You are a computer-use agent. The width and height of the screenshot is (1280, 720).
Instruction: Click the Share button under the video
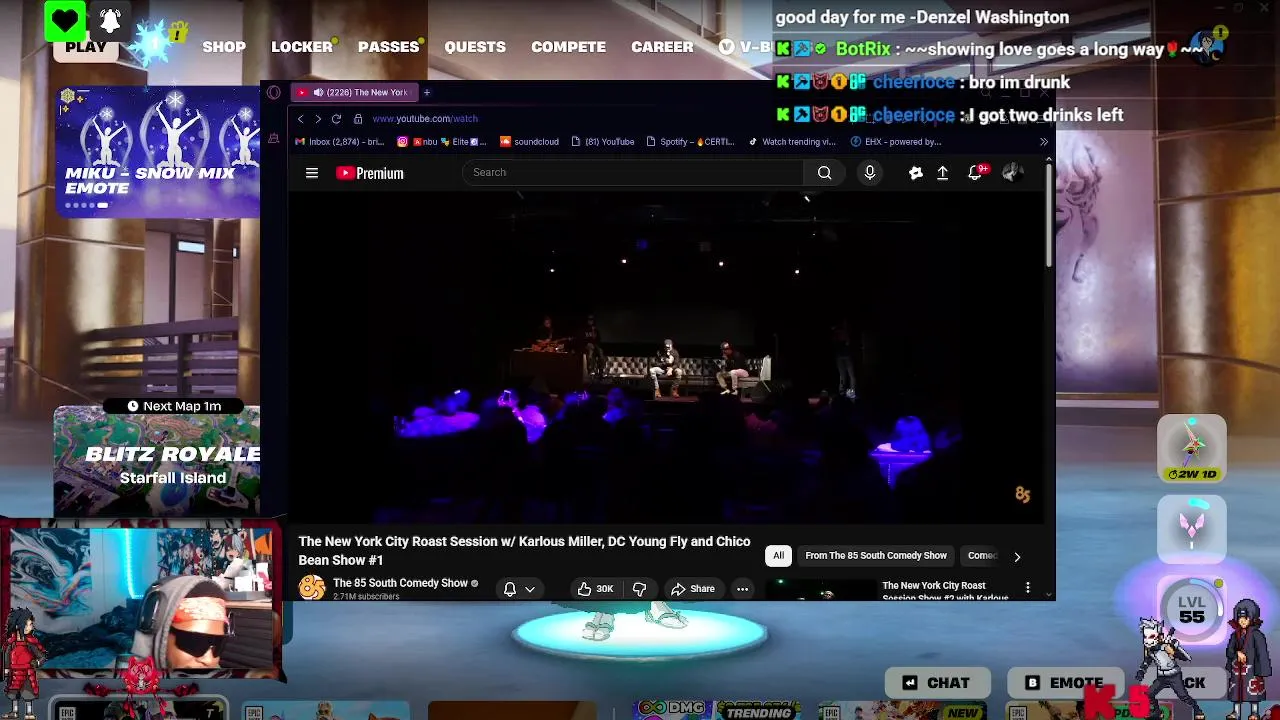pos(693,589)
